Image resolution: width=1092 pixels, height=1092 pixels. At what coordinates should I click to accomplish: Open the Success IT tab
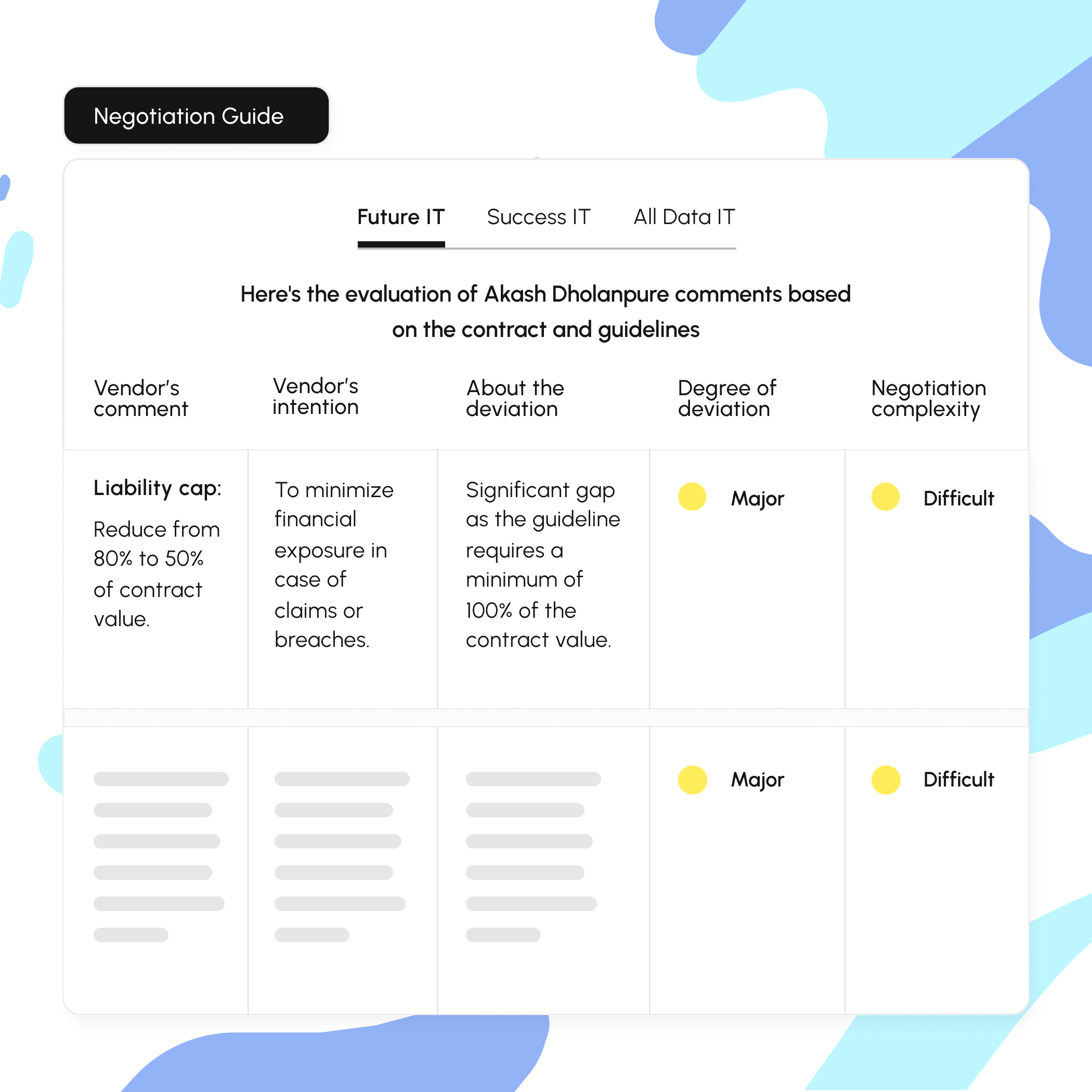pyautogui.click(x=538, y=217)
